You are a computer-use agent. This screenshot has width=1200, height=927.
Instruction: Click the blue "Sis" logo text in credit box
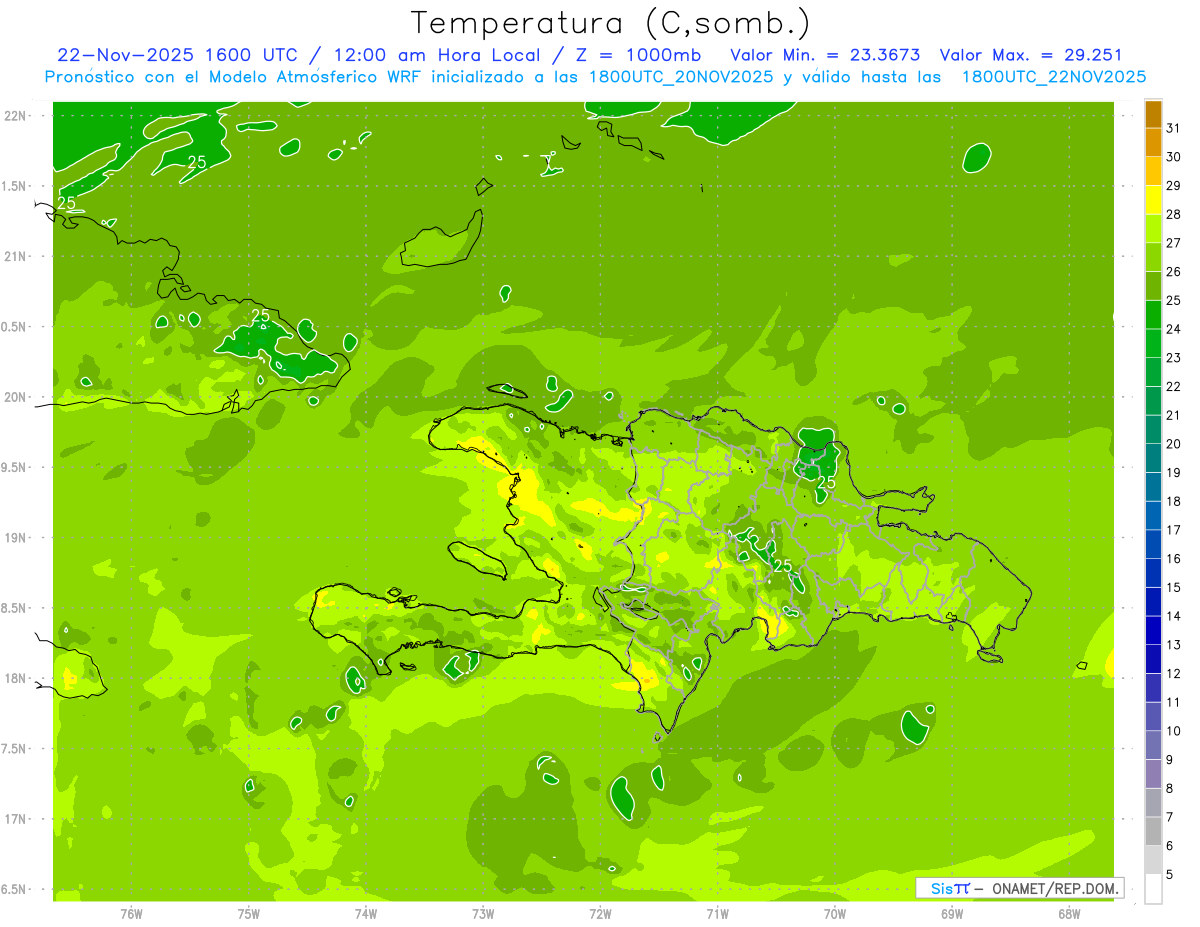pos(942,888)
